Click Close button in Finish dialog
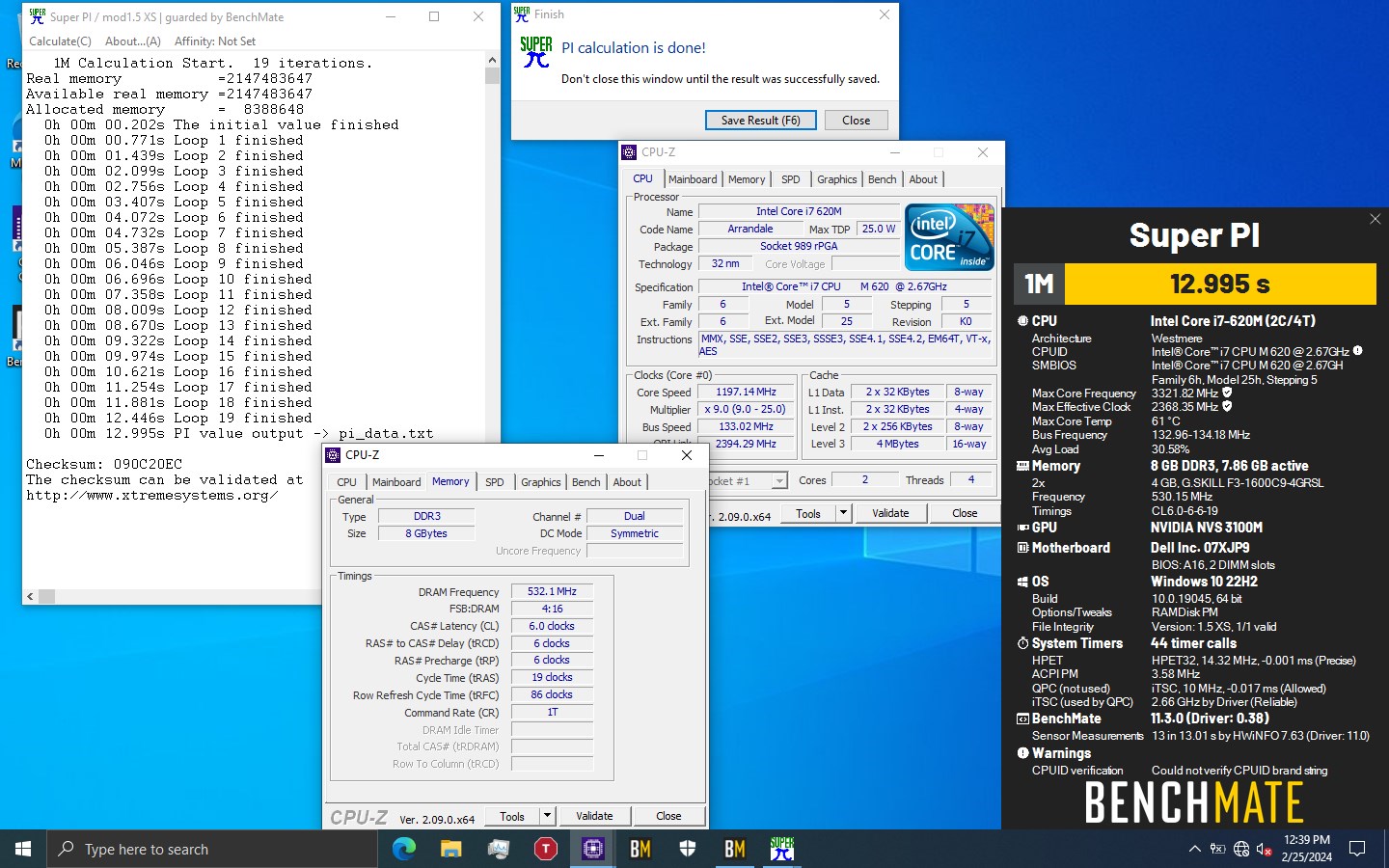This screenshot has width=1389, height=868. point(856,121)
